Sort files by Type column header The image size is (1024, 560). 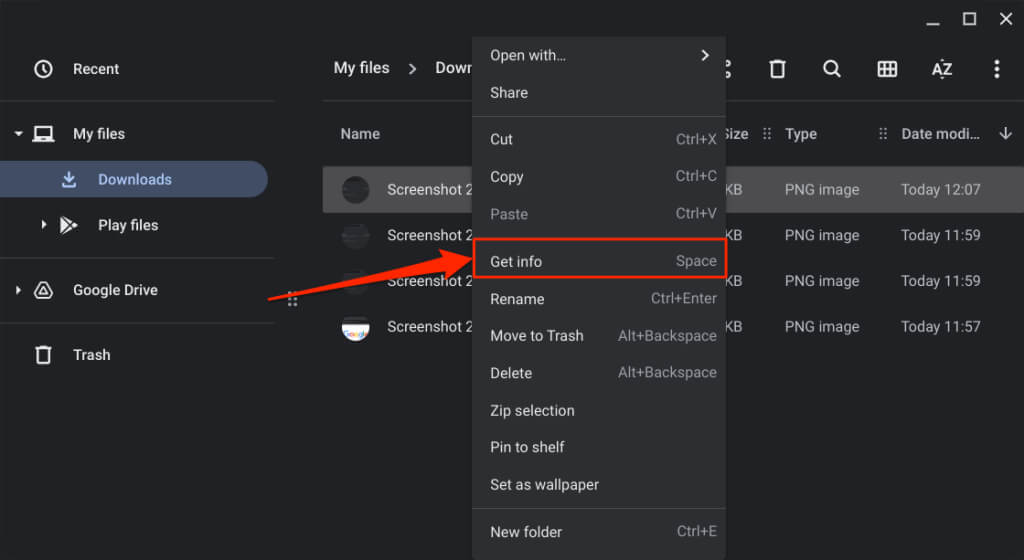click(x=801, y=134)
